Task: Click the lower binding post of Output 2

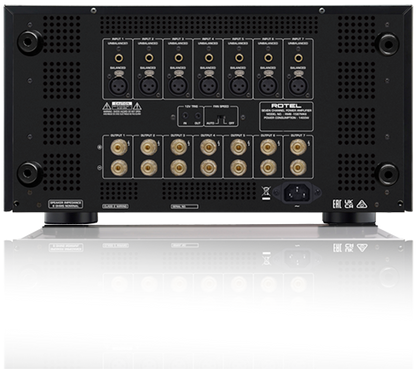Action: click(x=149, y=167)
